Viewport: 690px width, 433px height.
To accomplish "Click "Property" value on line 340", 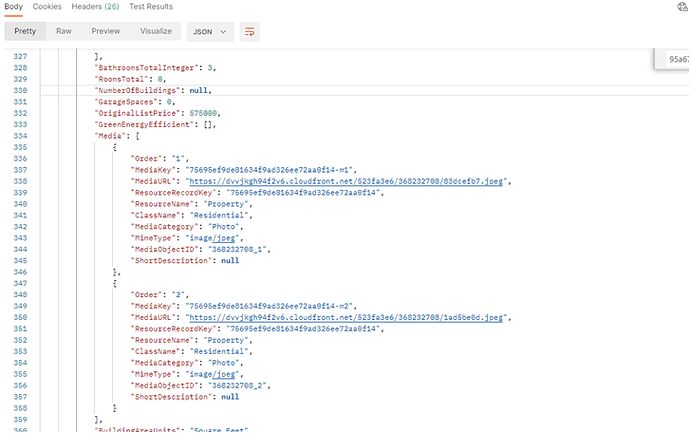I will point(226,204).
